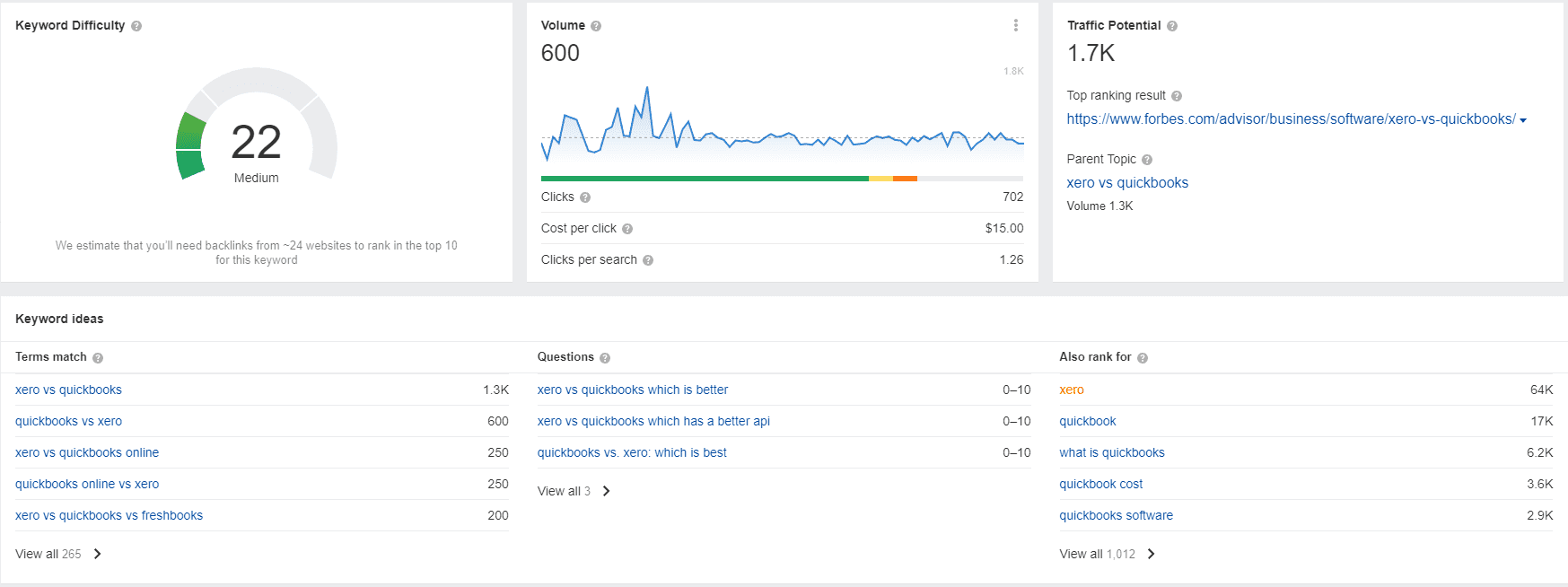This screenshot has width=1568, height=587.
Task: Click the green segment of the clicks bar
Action: (705, 179)
